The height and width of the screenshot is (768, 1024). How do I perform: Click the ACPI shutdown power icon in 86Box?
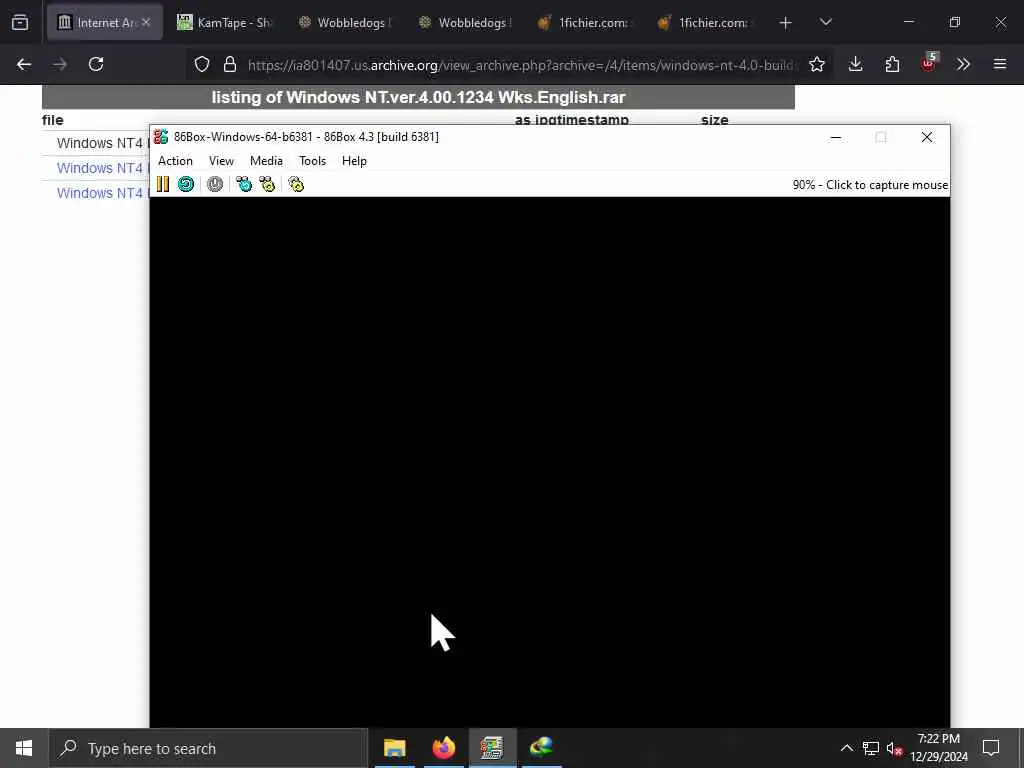click(215, 185)
